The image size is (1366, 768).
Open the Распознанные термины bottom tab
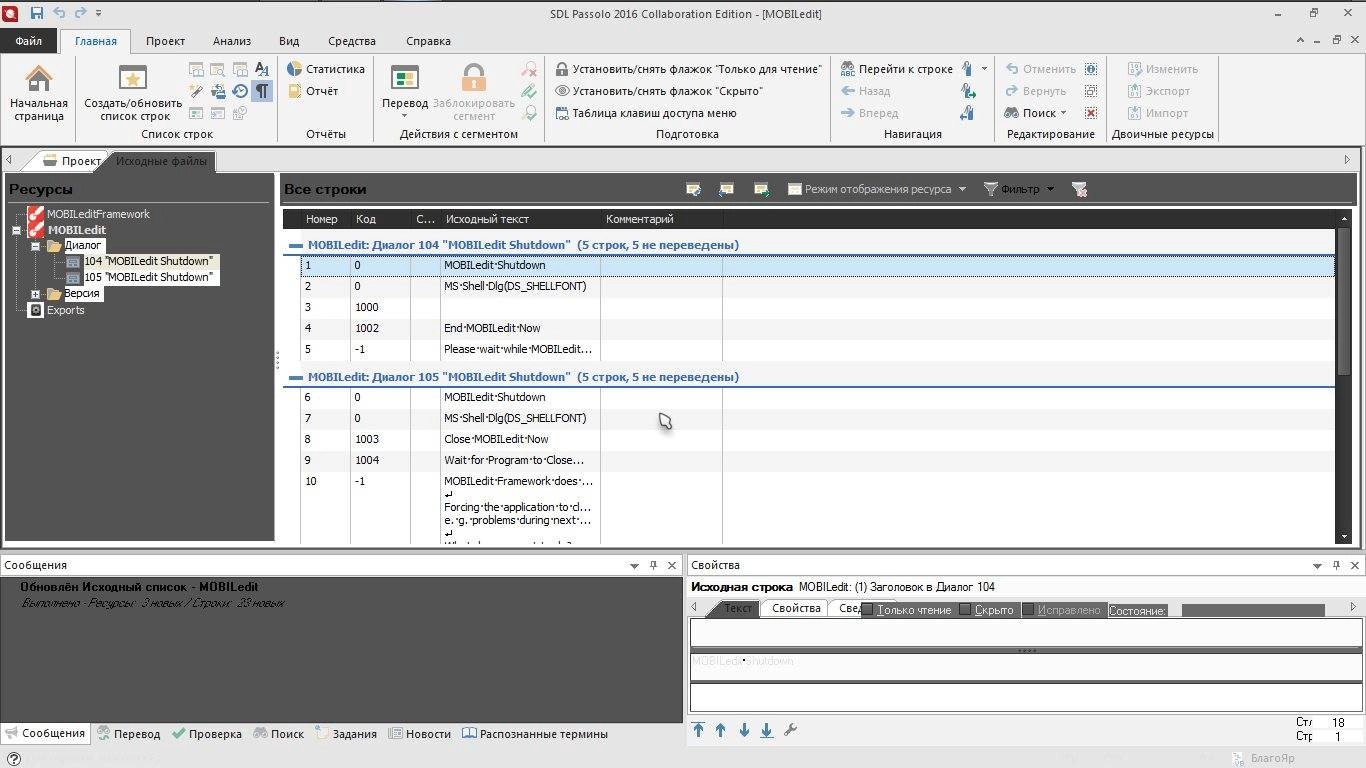pyautogui.click(x=535, y=734)
